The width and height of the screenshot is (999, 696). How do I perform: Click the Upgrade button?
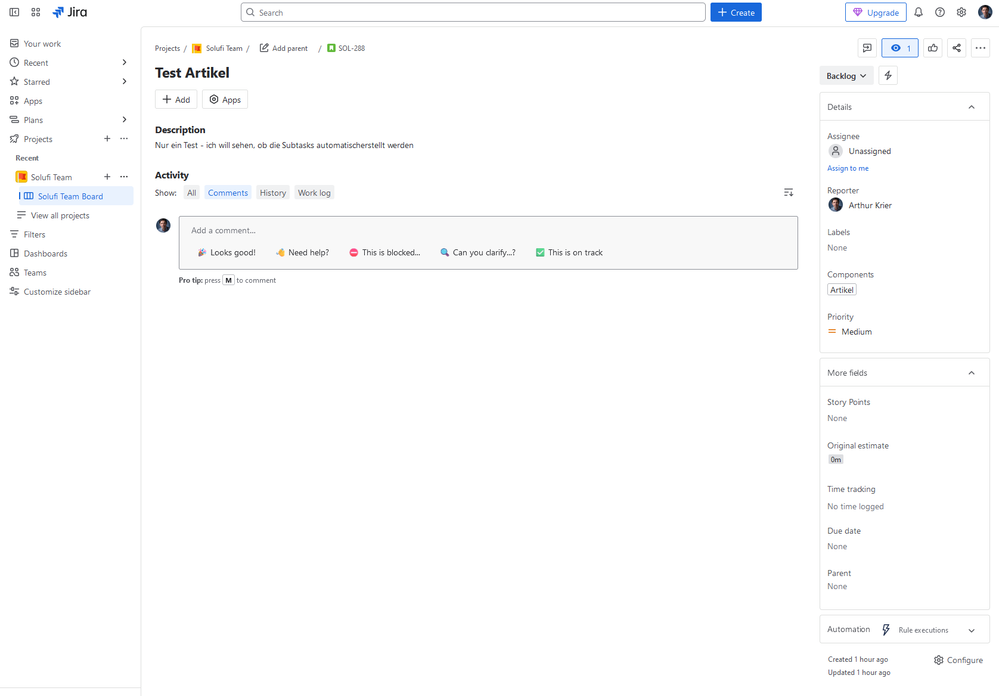(875, 12)
